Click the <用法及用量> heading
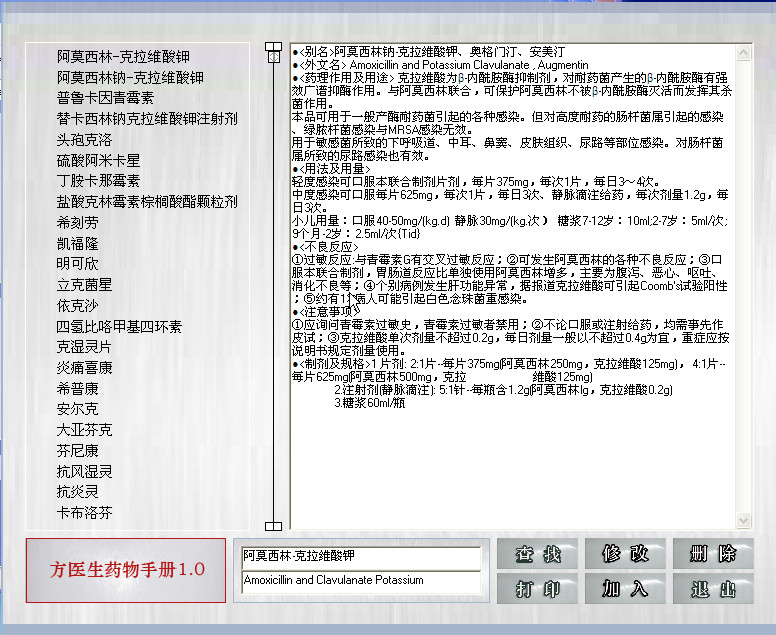This screenshot has width=776, height=635. pyautogui.click(x=335, y=169)
